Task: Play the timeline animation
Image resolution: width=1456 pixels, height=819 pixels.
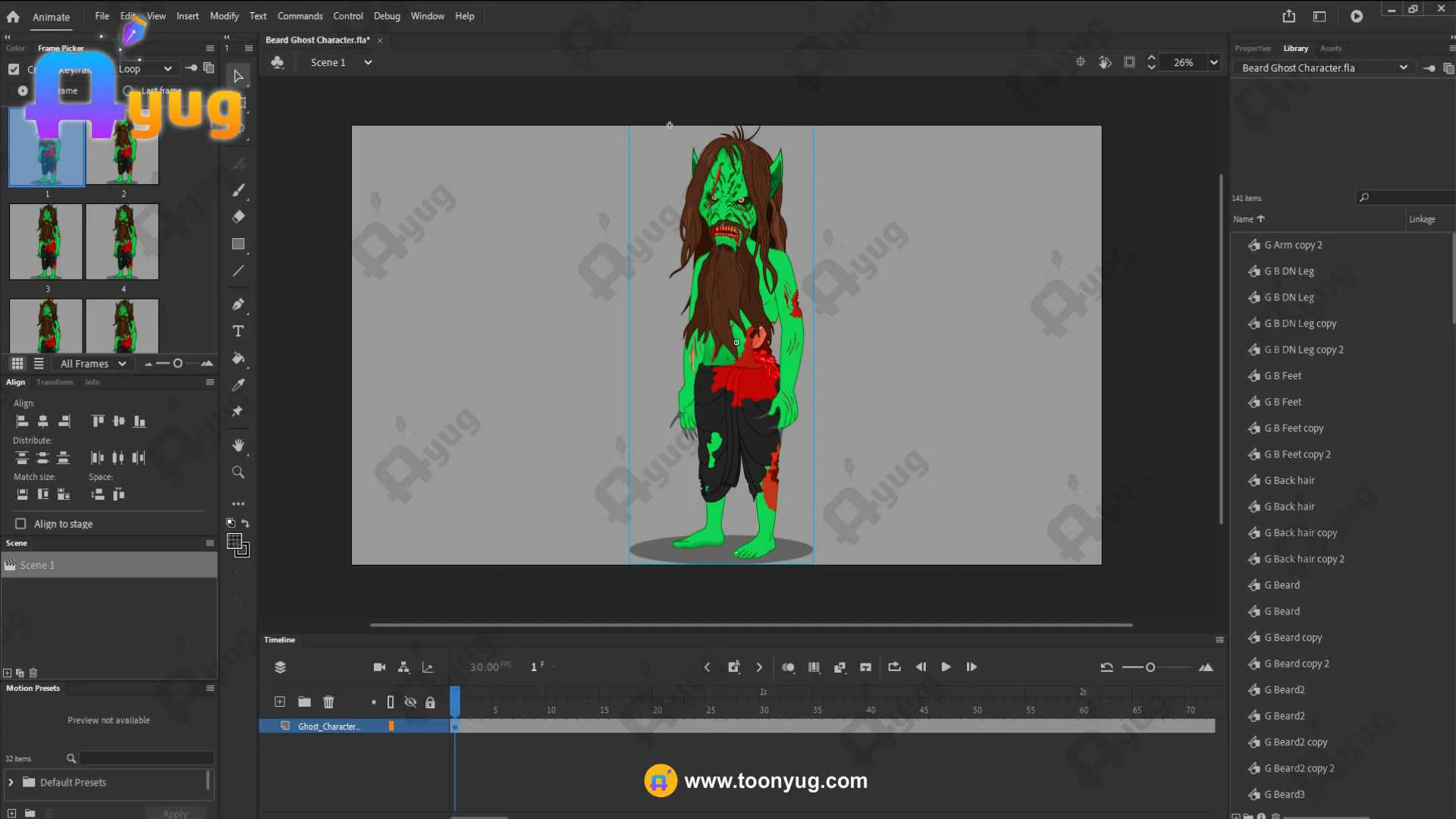Action: (x=946, y=667)
